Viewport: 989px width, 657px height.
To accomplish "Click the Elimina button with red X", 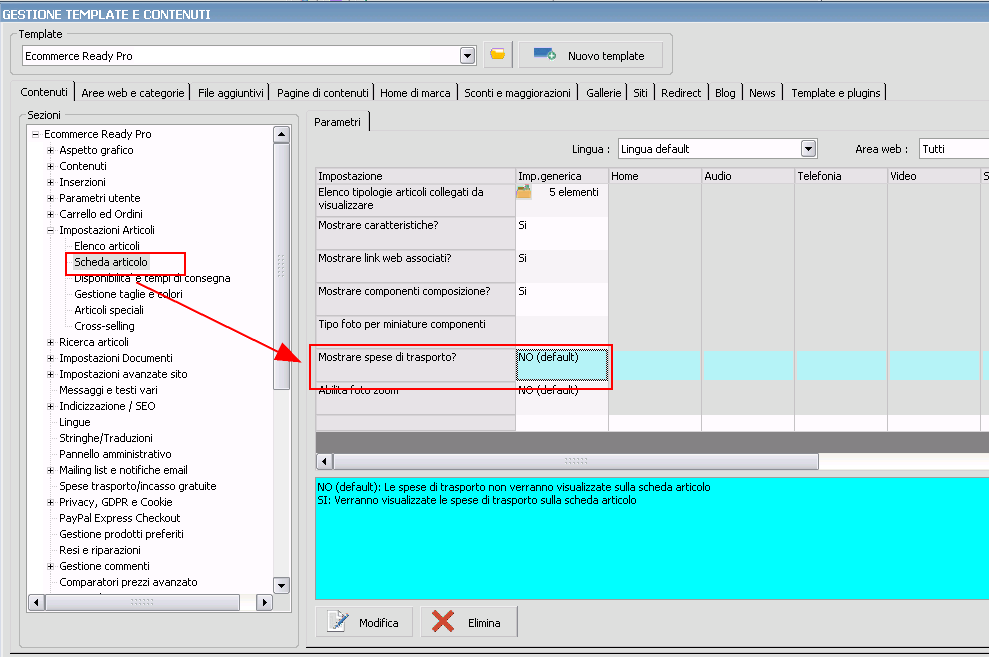I will point(469,622).
